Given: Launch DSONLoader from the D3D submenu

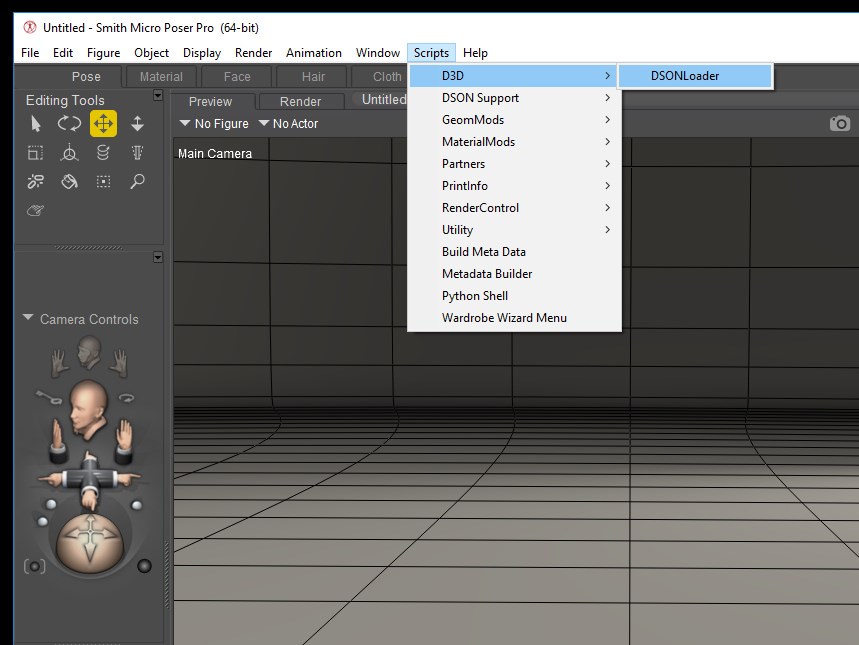Looking at the screenshot, I should 696,76.
